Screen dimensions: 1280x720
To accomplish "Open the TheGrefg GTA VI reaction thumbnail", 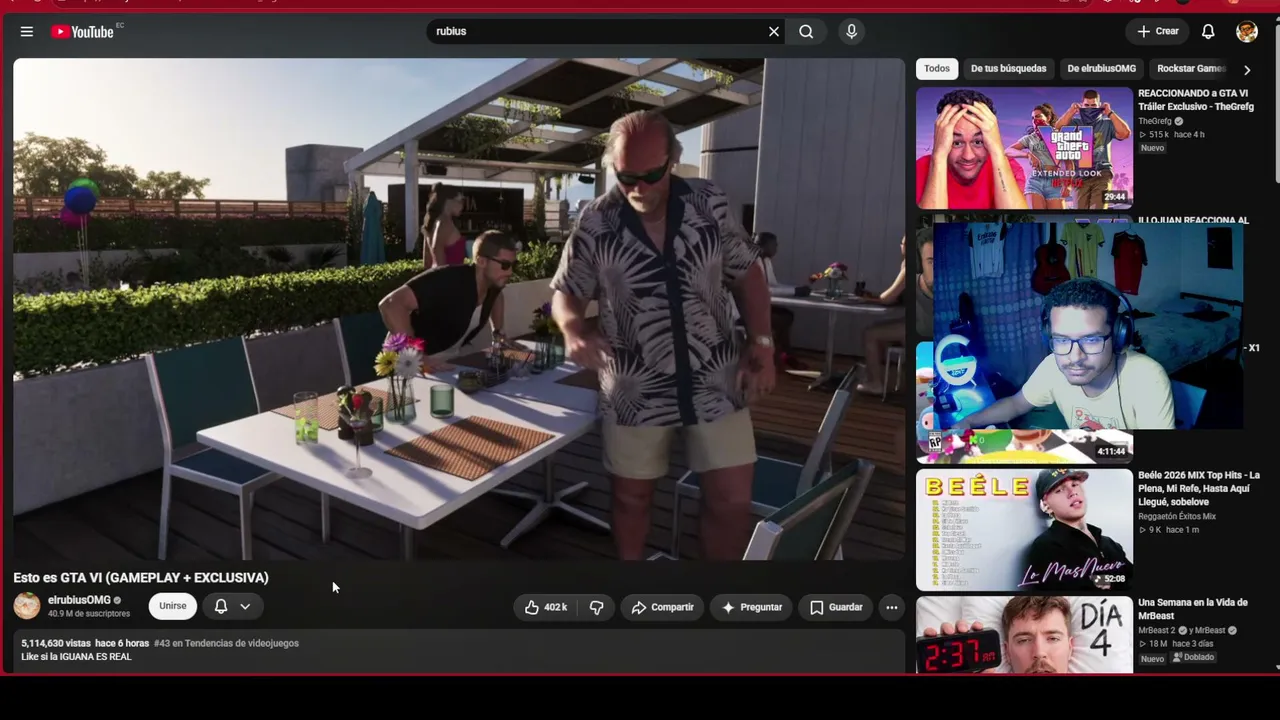I will point(1024,148).
